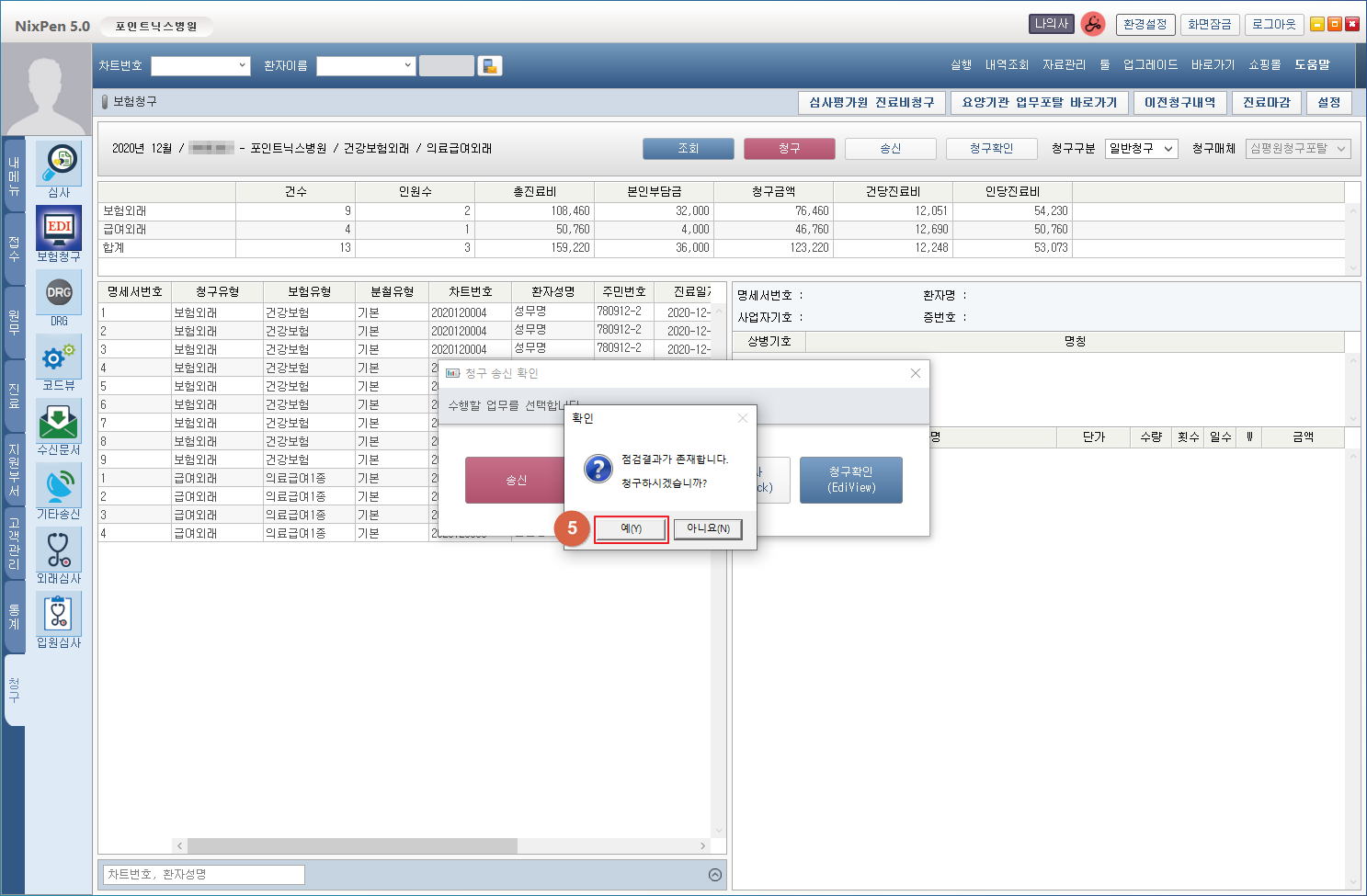Open the 코드뷰 gear icon

59,357
